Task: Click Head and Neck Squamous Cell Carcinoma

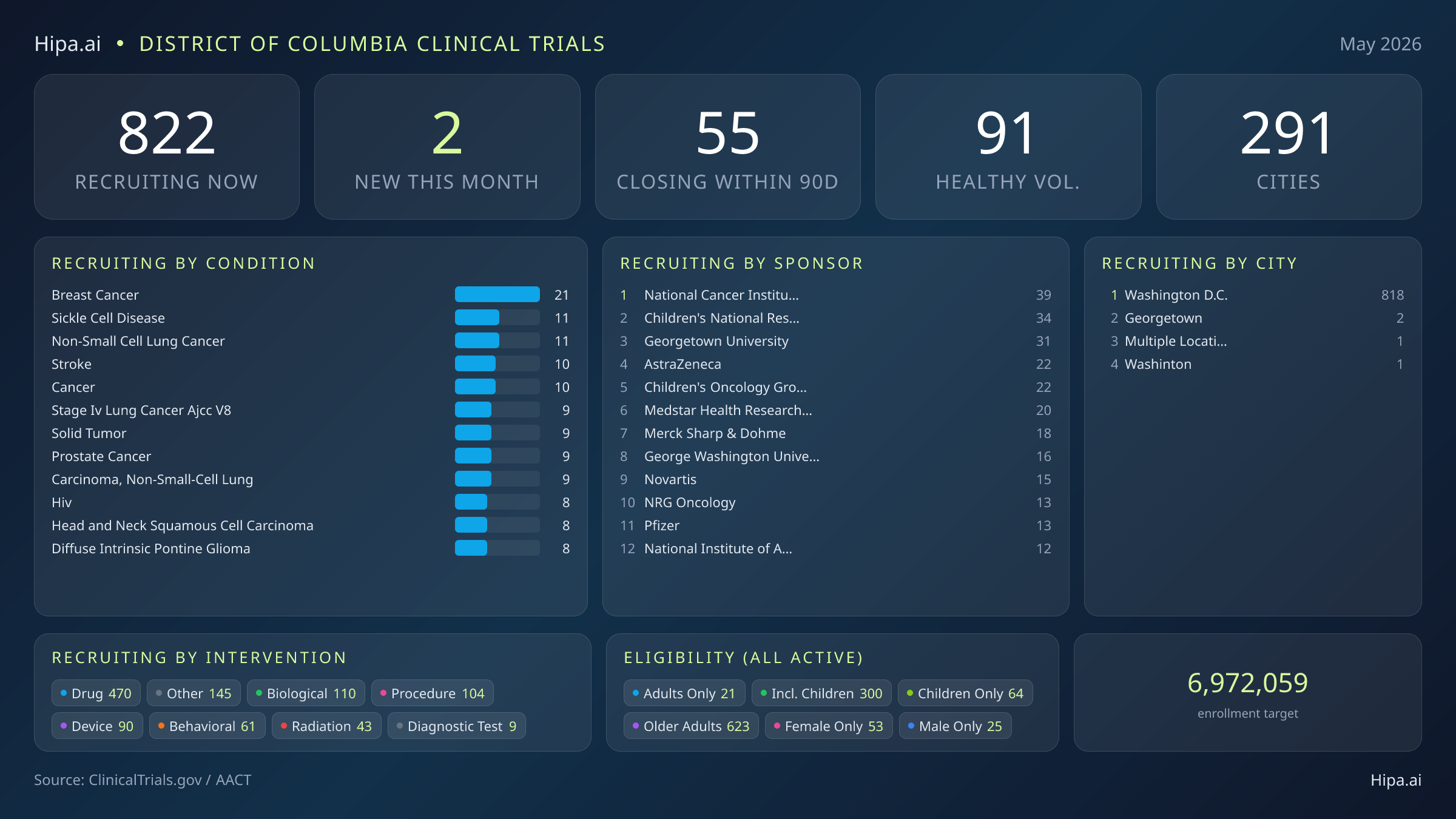Action: click(311, 525)
